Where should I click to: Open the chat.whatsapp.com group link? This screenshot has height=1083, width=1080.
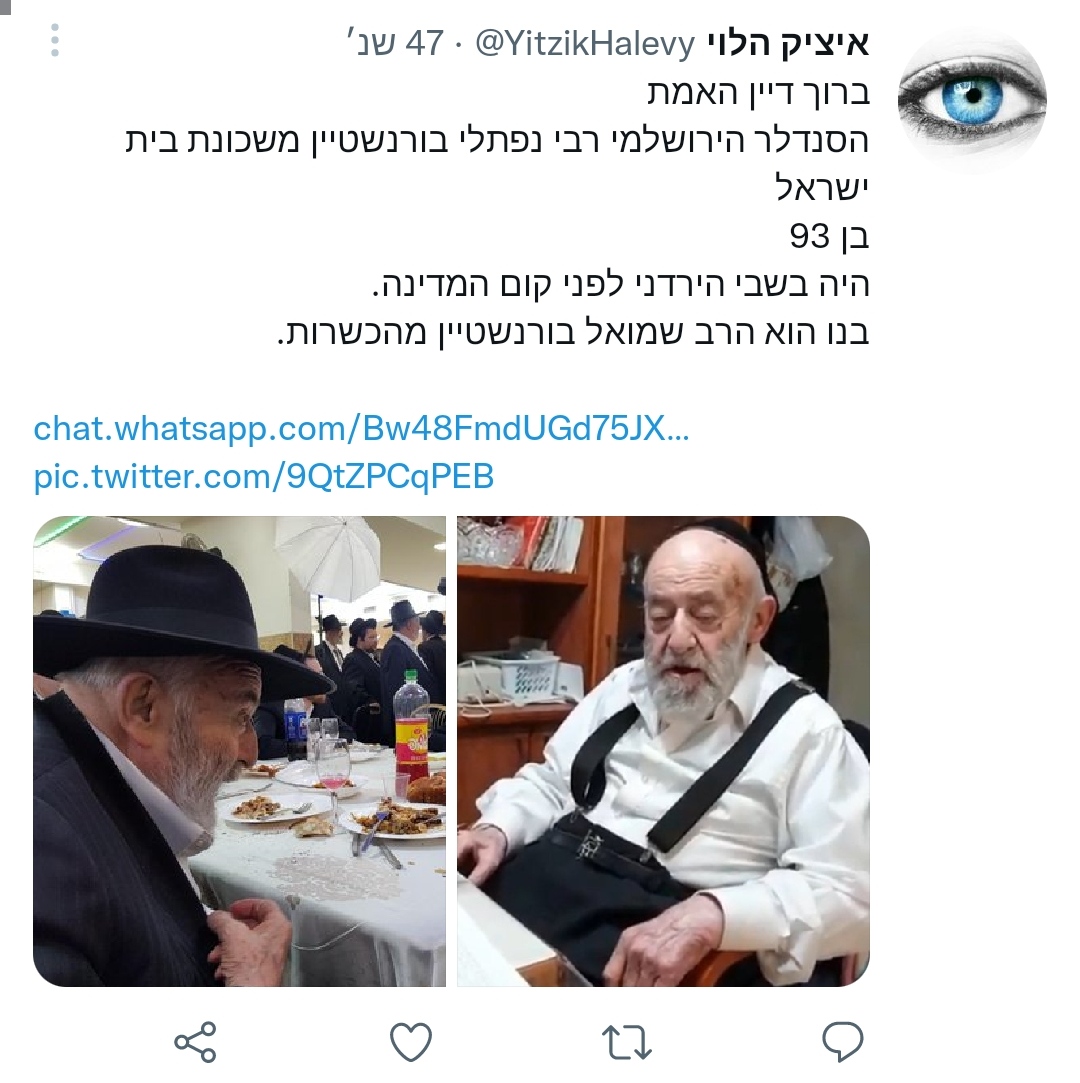(361, 429)
